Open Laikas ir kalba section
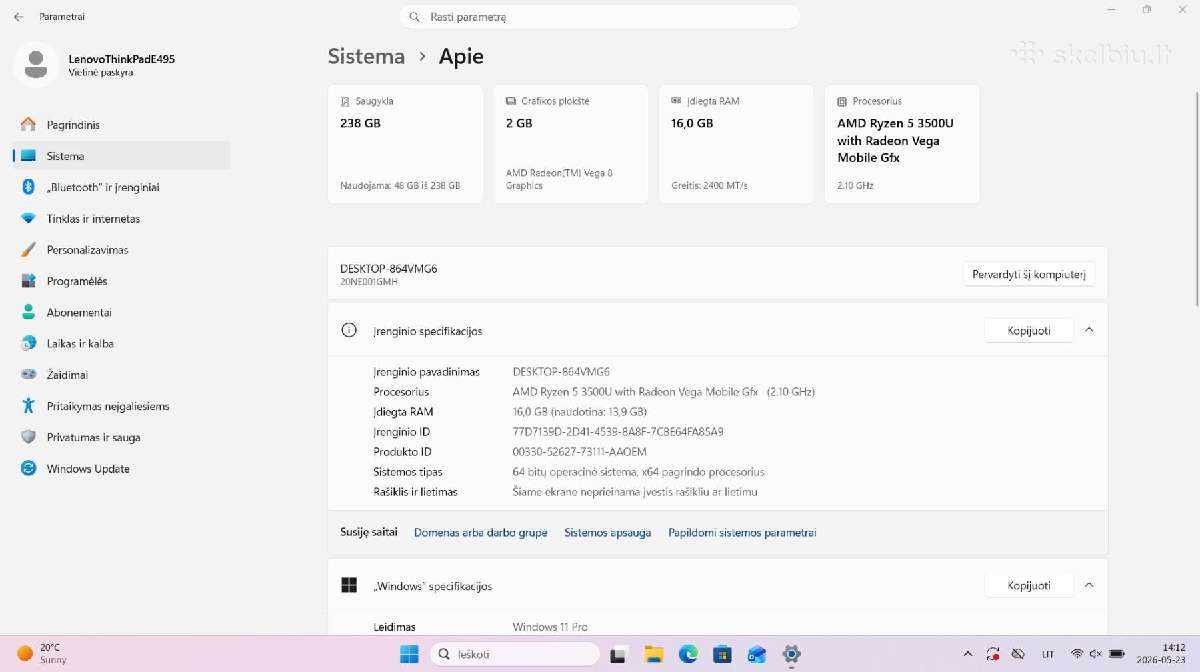The height and width of the screenshot is (672, 1200). tap(121, 343)
